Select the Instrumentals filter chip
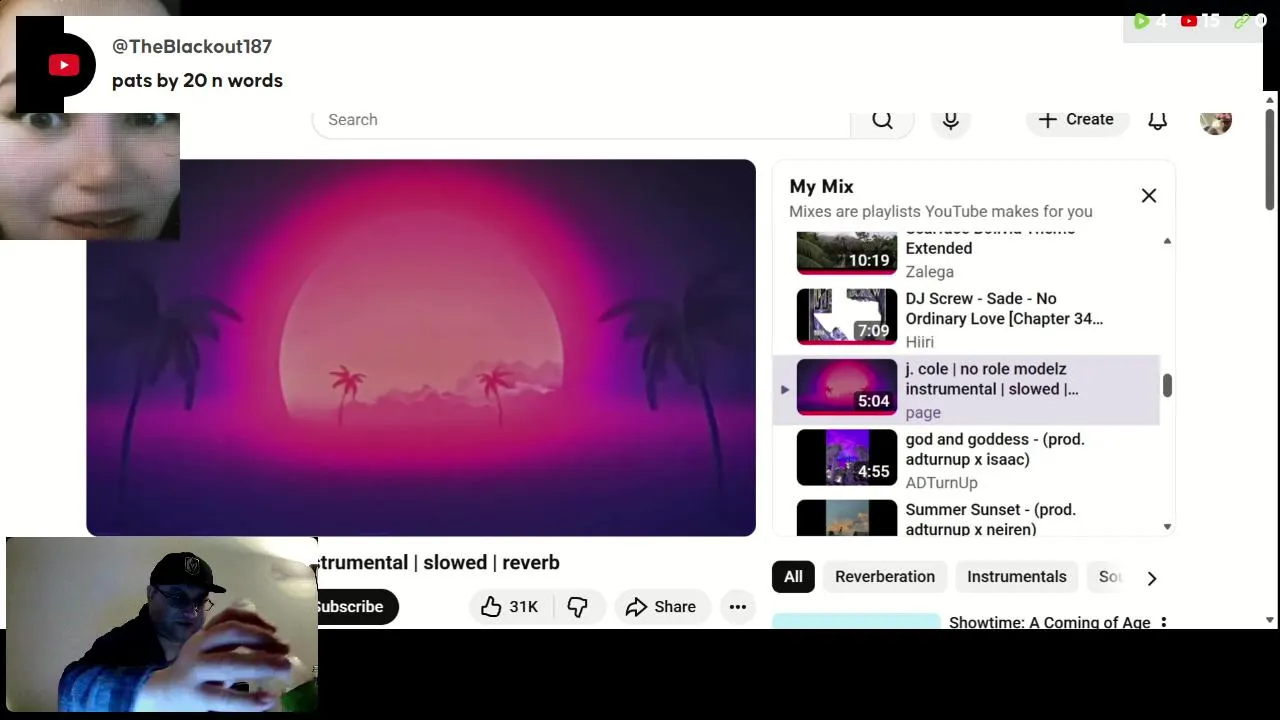This screenshot has width=1280, height=720. pos(1017,577)
